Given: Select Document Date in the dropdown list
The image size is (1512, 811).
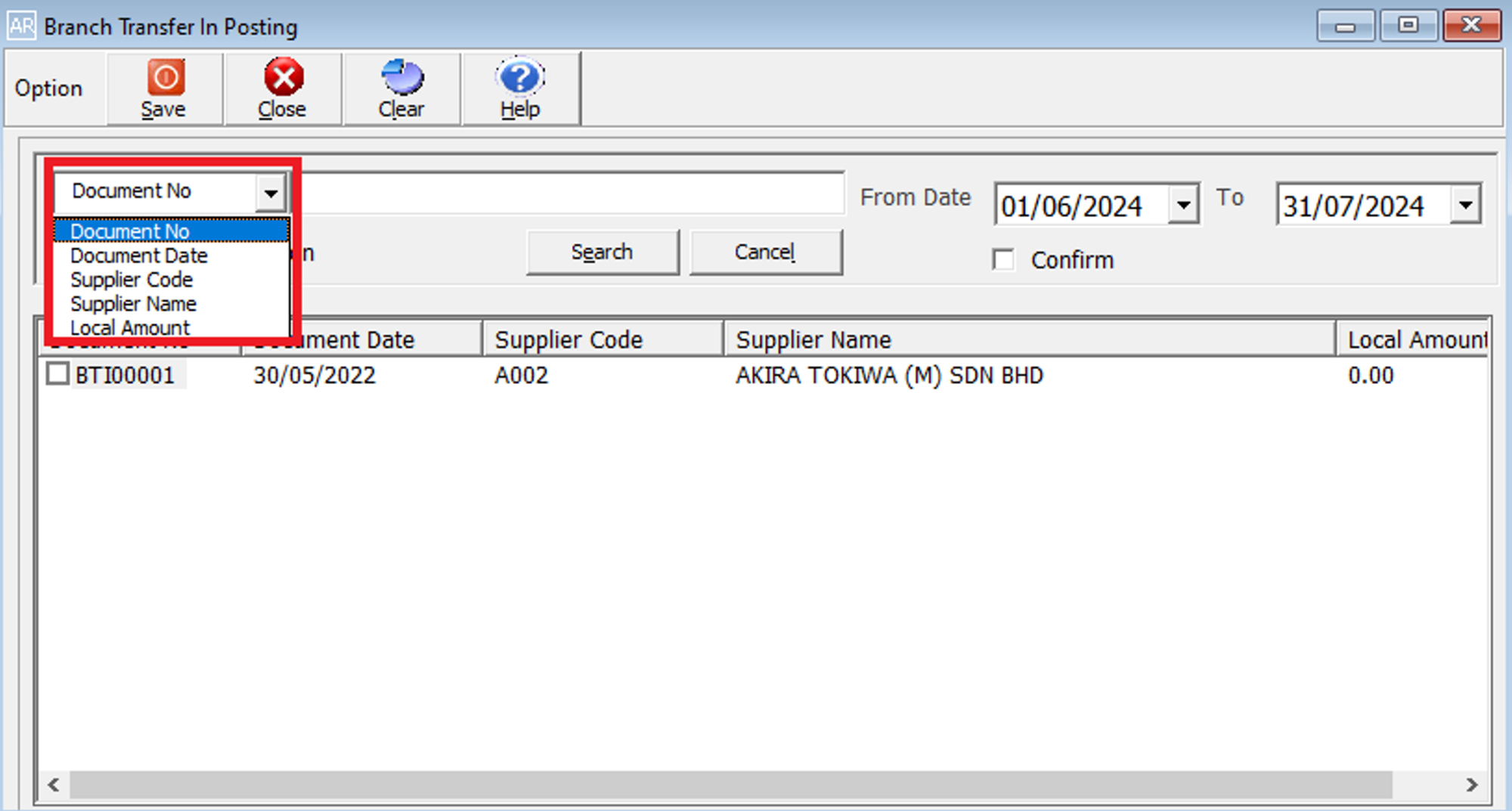Looking at the screenshot, I should click(x=172, y=255).
